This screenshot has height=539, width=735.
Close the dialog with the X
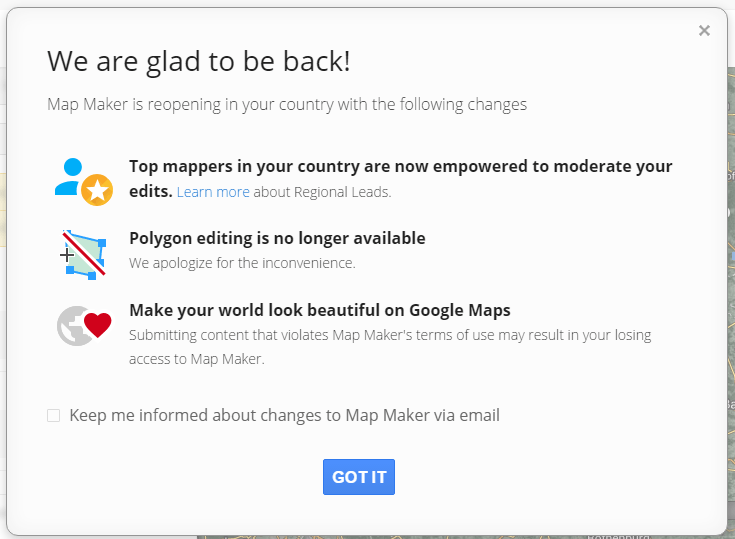coord(704,31)
